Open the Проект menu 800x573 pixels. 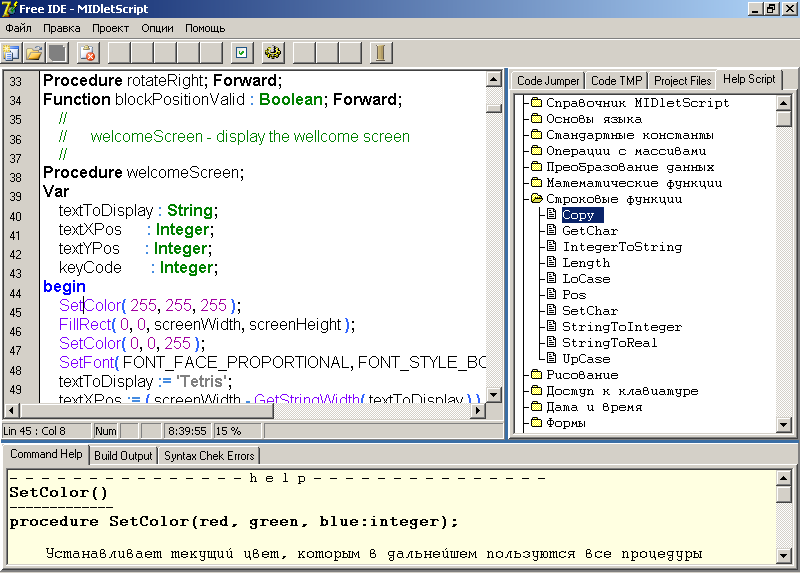pos(110,28)
